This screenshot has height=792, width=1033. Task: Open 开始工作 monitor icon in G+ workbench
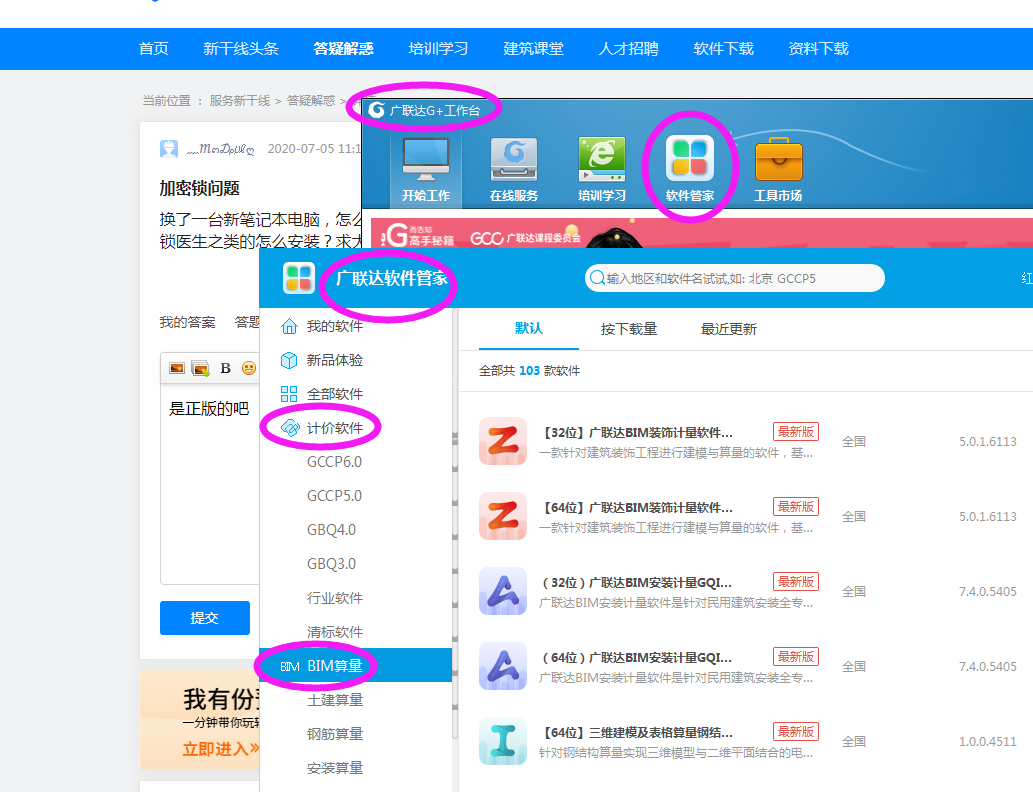tap(426, 159)
